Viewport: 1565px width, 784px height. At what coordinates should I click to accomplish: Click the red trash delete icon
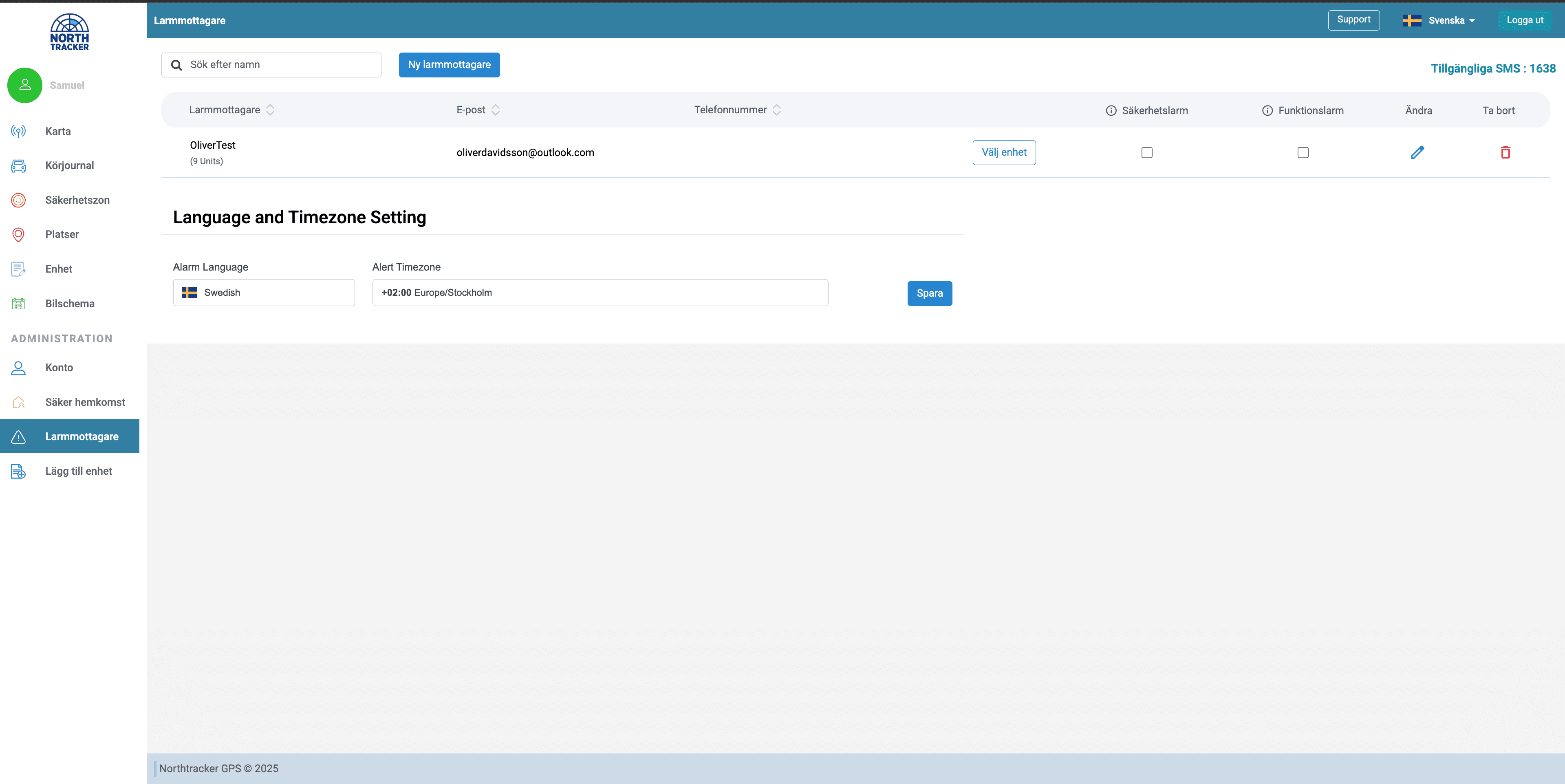pos(1505,152)
